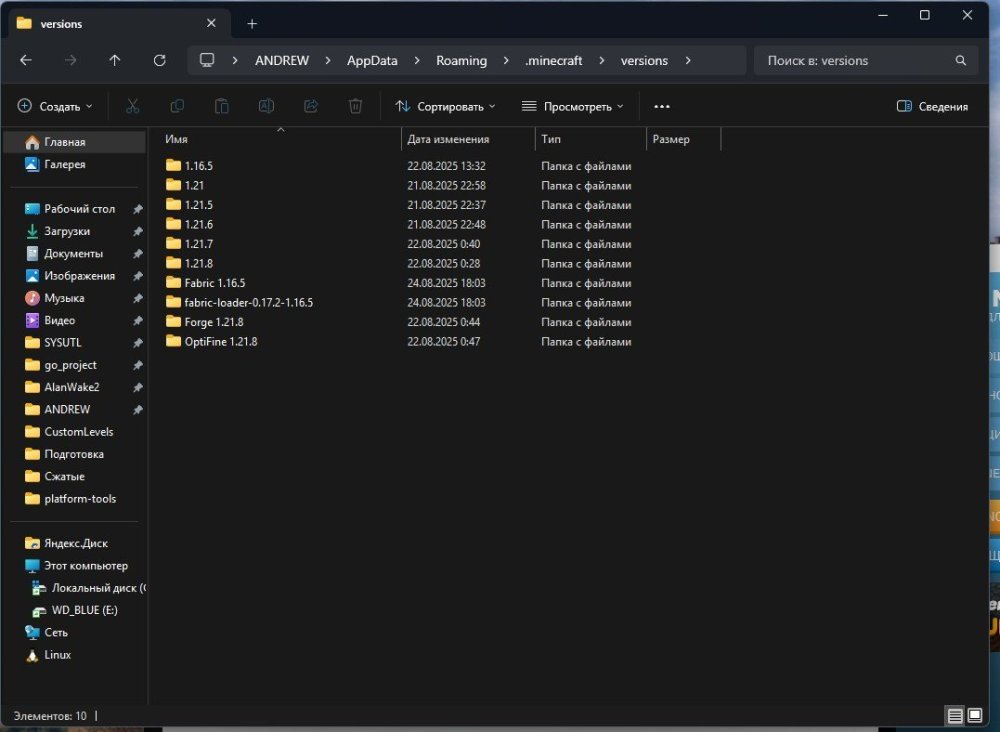Sort by the Дата изменения column header

[468, 139]
